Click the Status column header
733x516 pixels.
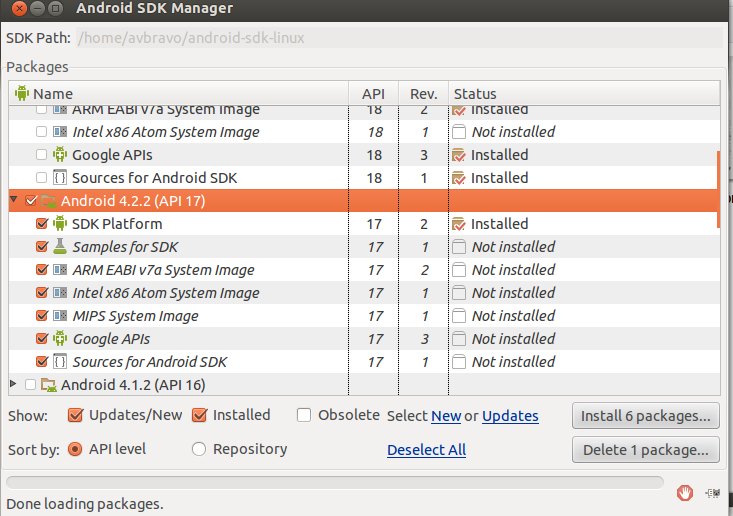[584, 93]
